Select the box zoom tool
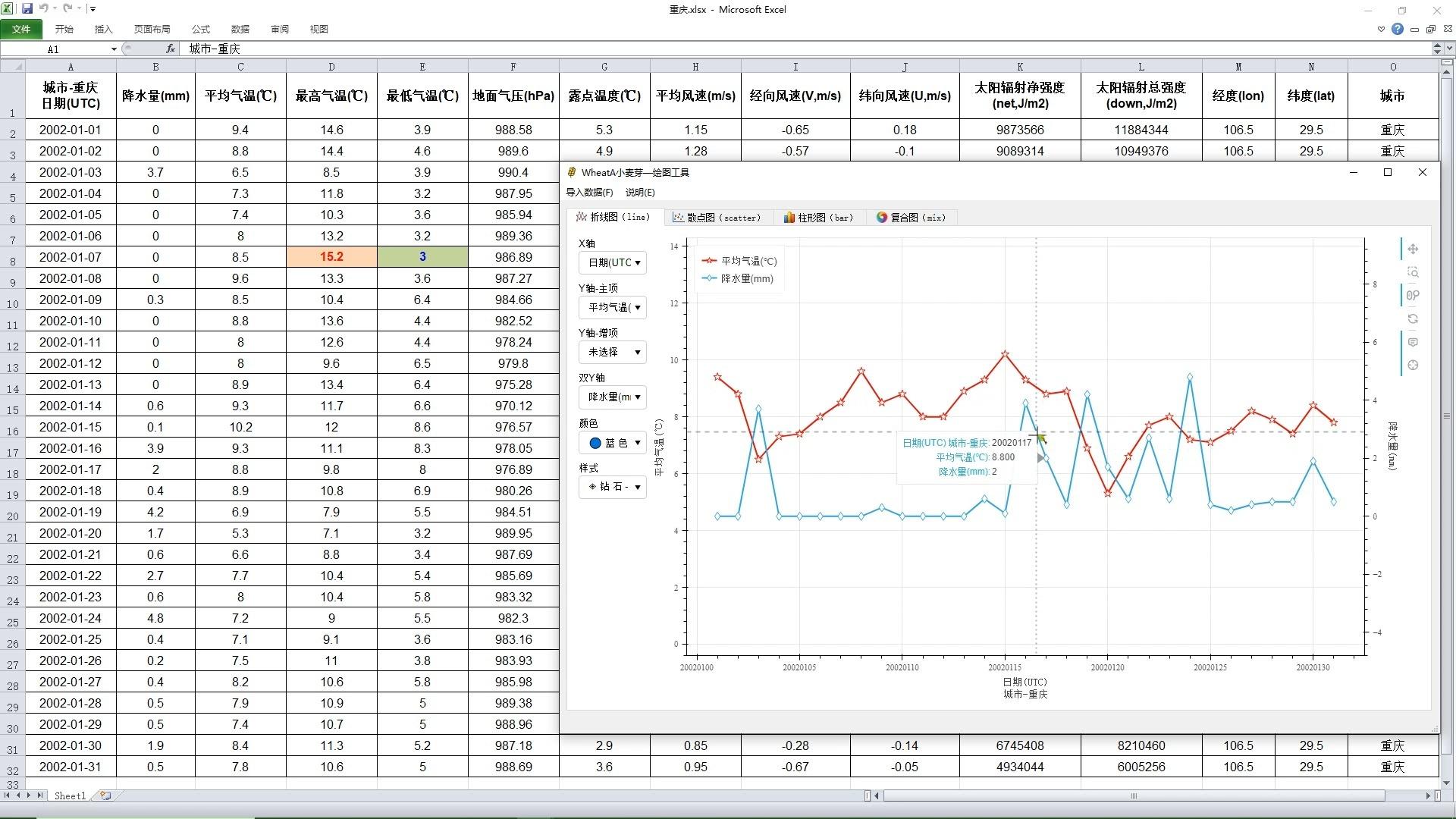The height and width of the screenshot is (819, 1456). pyautogui.click(x=1413, y=272)
